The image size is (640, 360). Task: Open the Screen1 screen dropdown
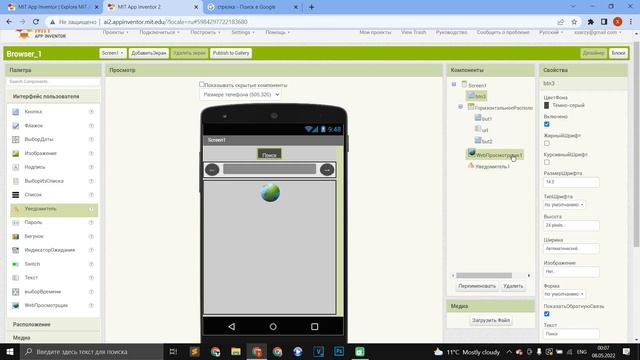(113, 53)
